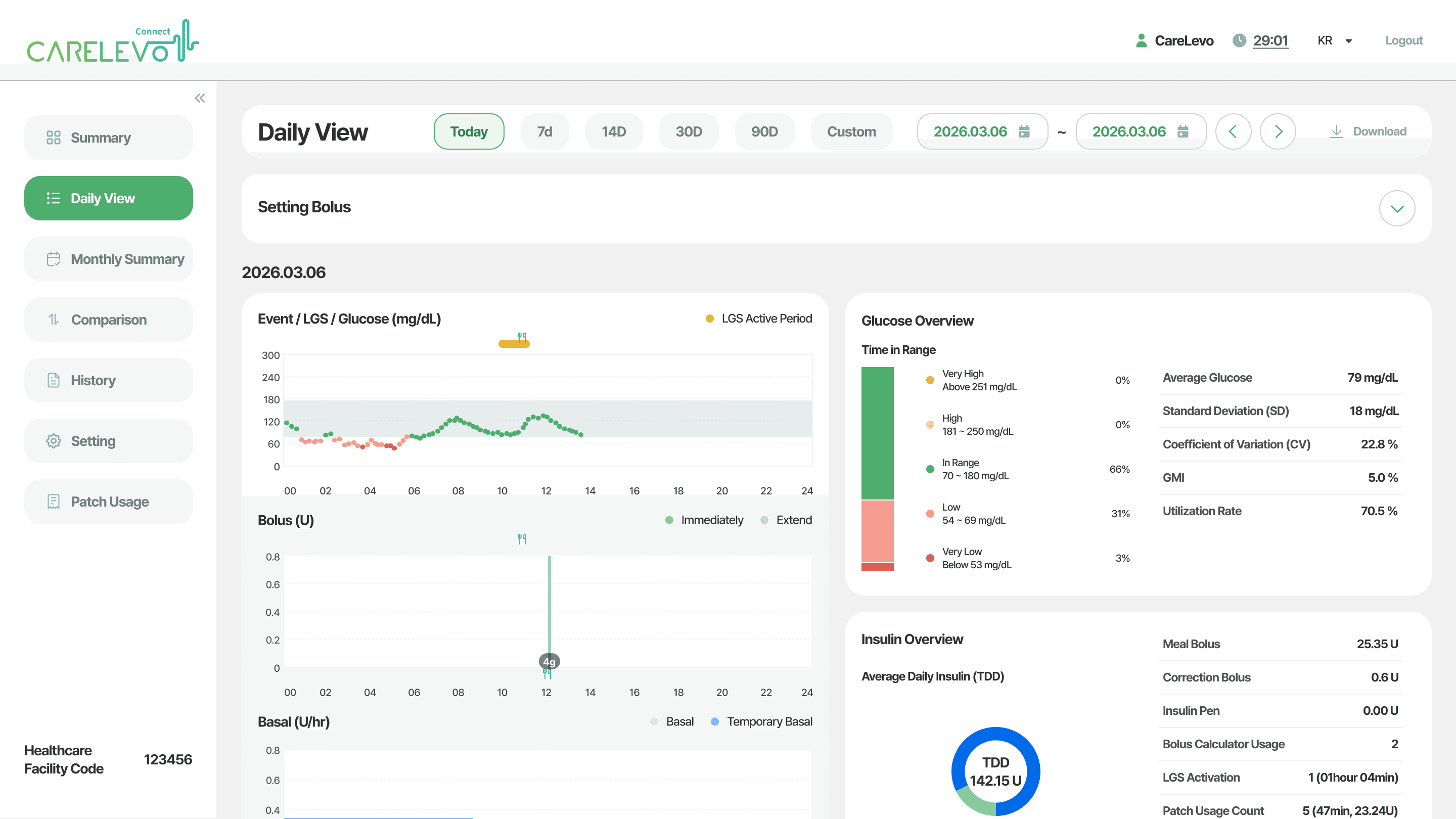Open the Comparison page

click(109, 320)
